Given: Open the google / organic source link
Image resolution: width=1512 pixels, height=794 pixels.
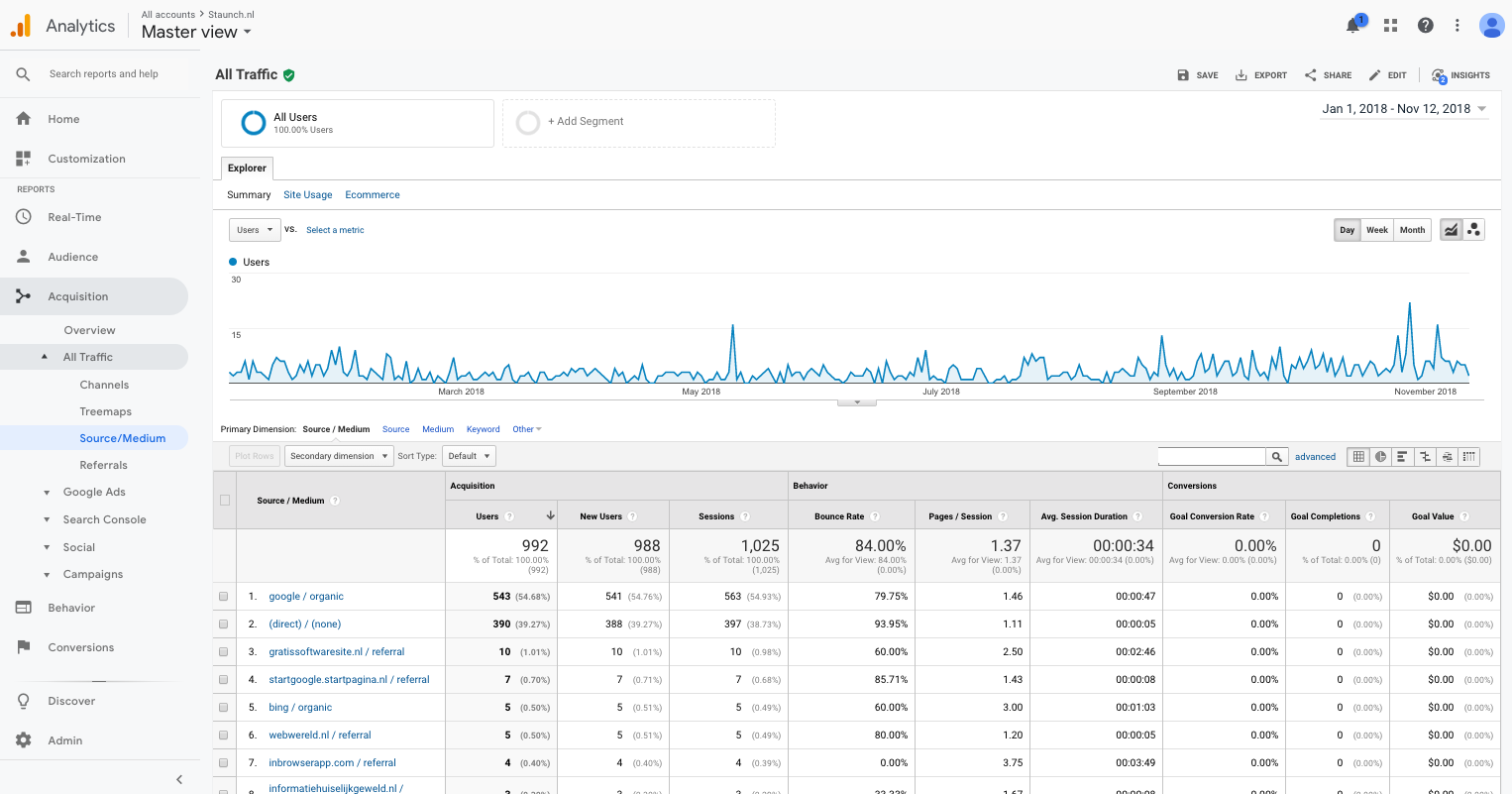Looking at the screenshot, I should click(306, 597).
